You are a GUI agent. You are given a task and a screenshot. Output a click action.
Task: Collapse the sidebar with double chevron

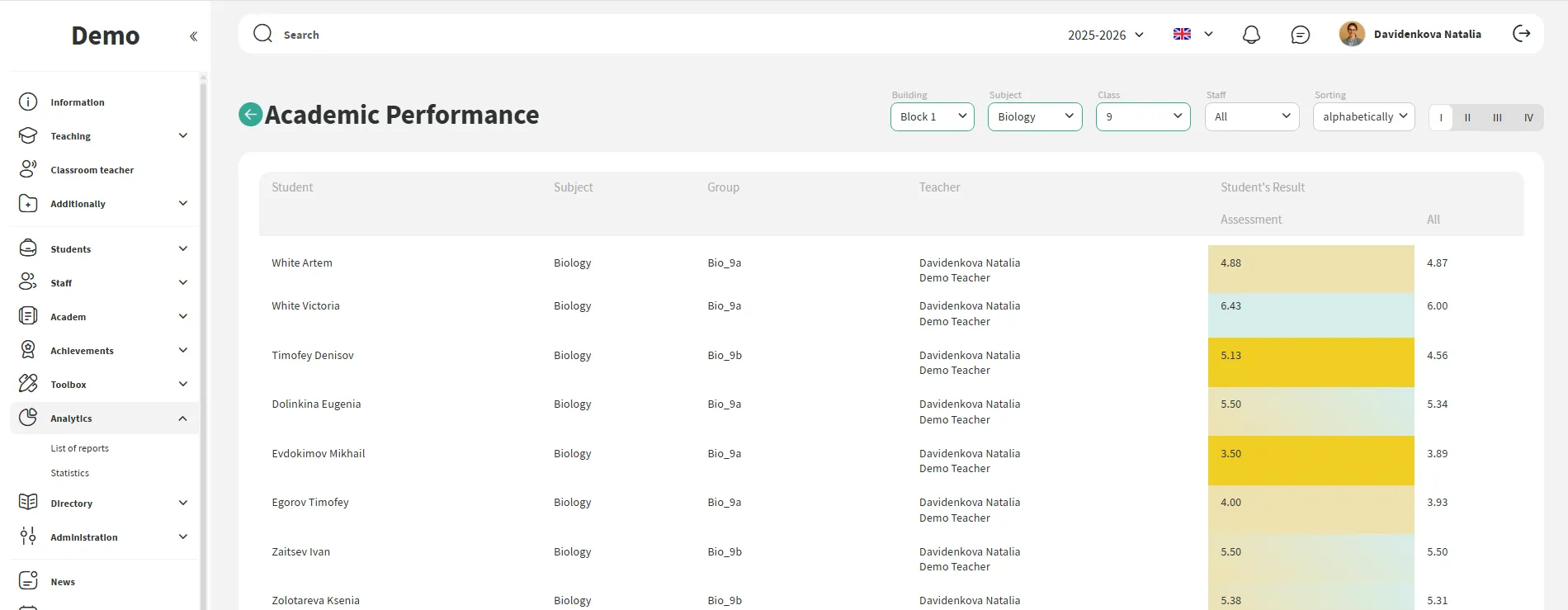[x=193, y=36]
